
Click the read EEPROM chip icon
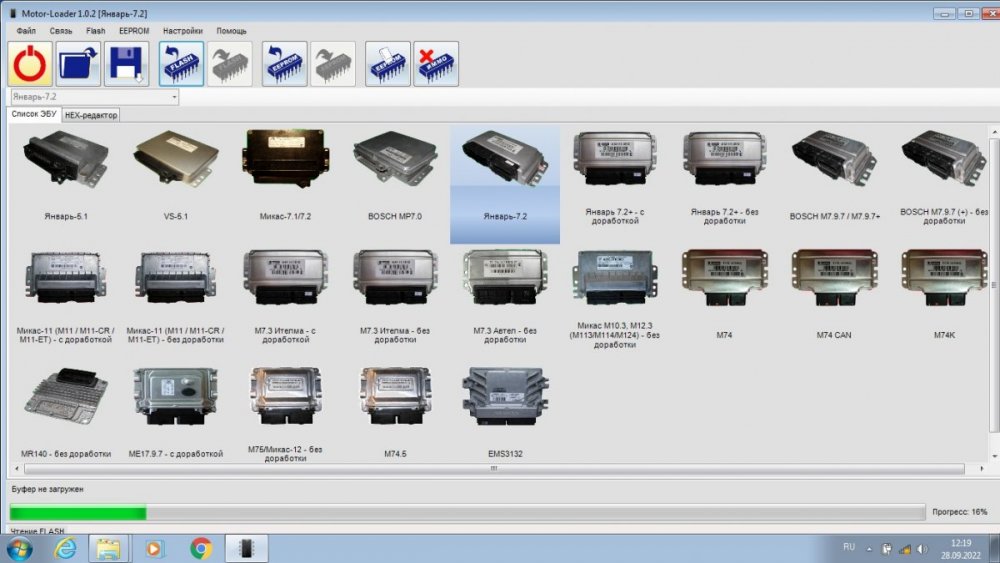point(284,64)
